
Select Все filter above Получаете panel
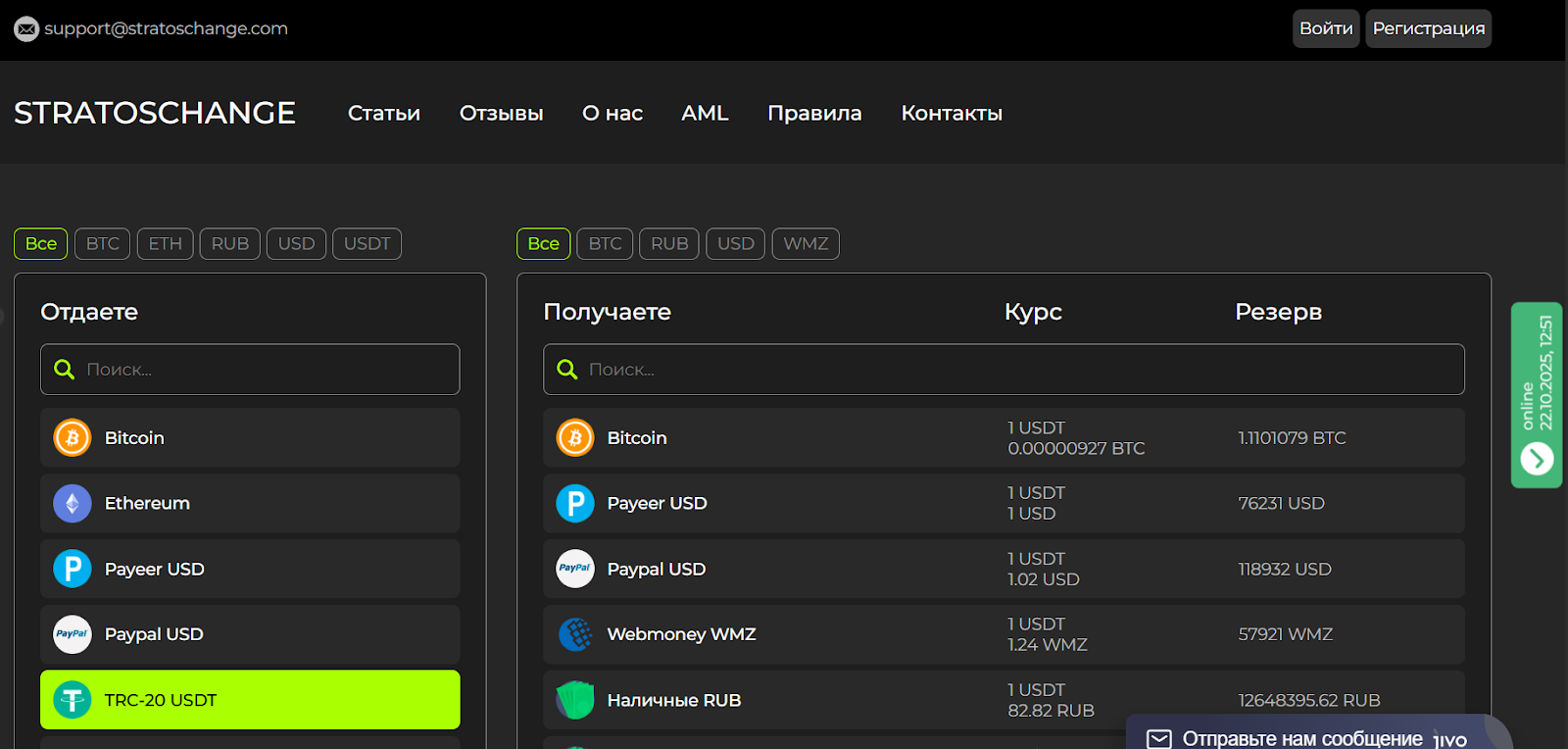543,244
